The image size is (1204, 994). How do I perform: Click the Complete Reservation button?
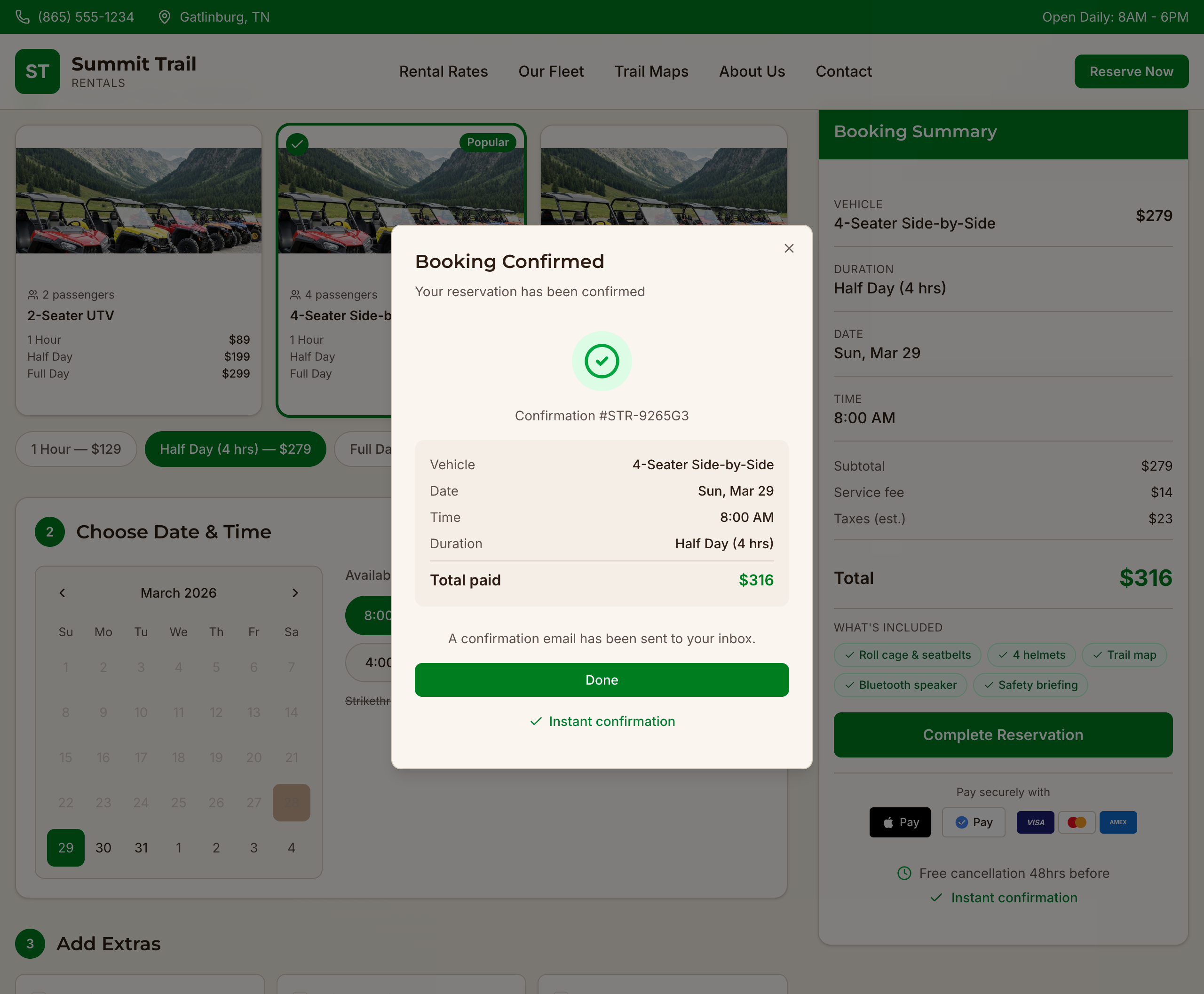1003,734
